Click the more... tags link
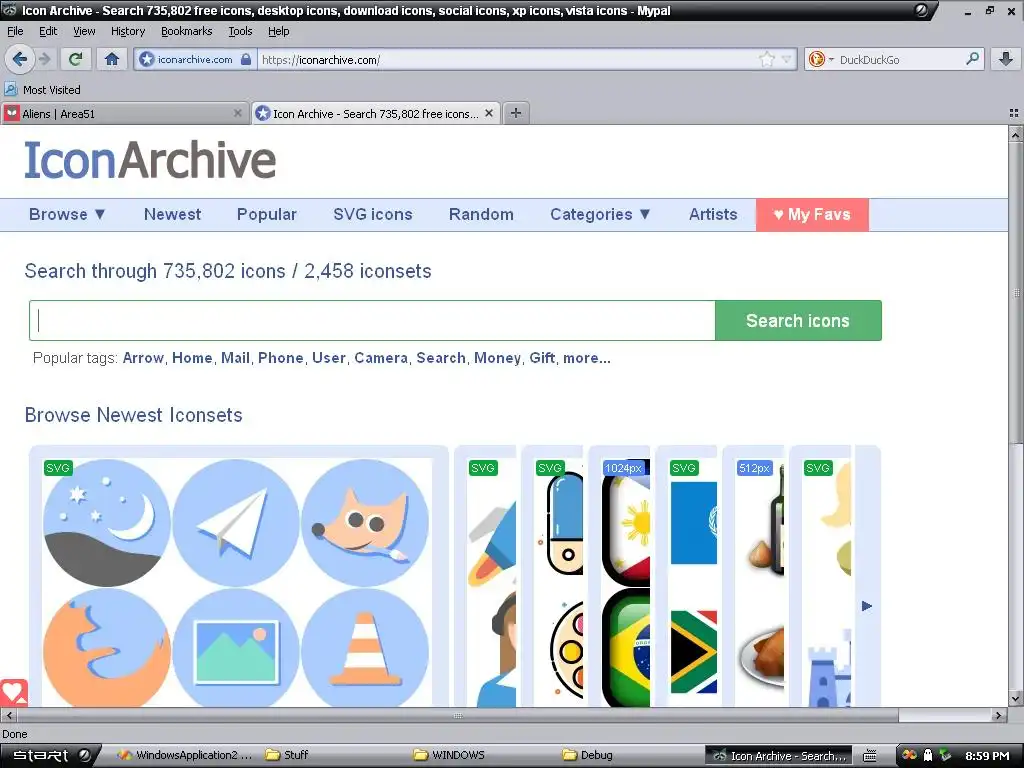Viewport: 1024px width, 768px height. click(x=586, y=358)
